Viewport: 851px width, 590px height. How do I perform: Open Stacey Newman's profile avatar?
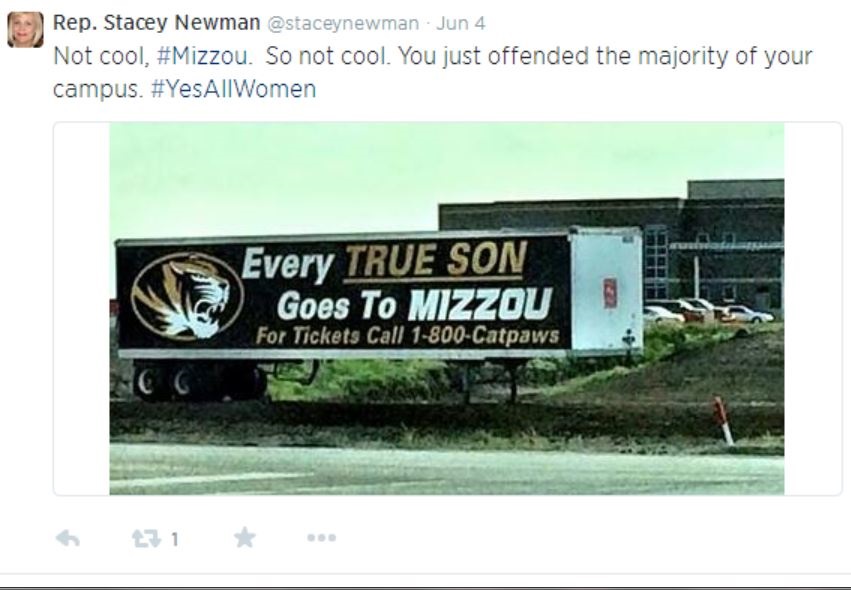click(x=25, y=29)
